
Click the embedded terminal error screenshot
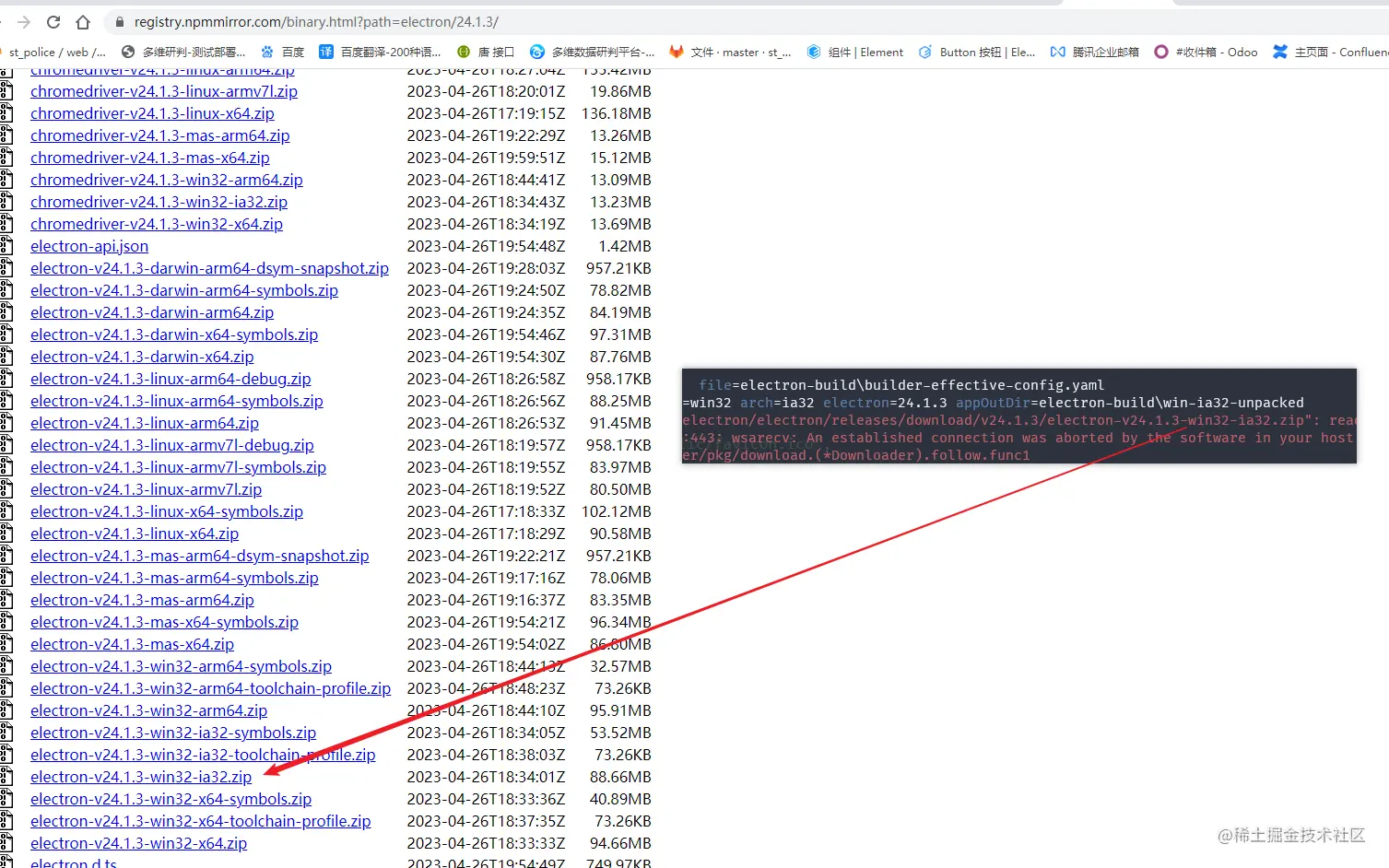pyautogui.click(x=1019, y=416)
